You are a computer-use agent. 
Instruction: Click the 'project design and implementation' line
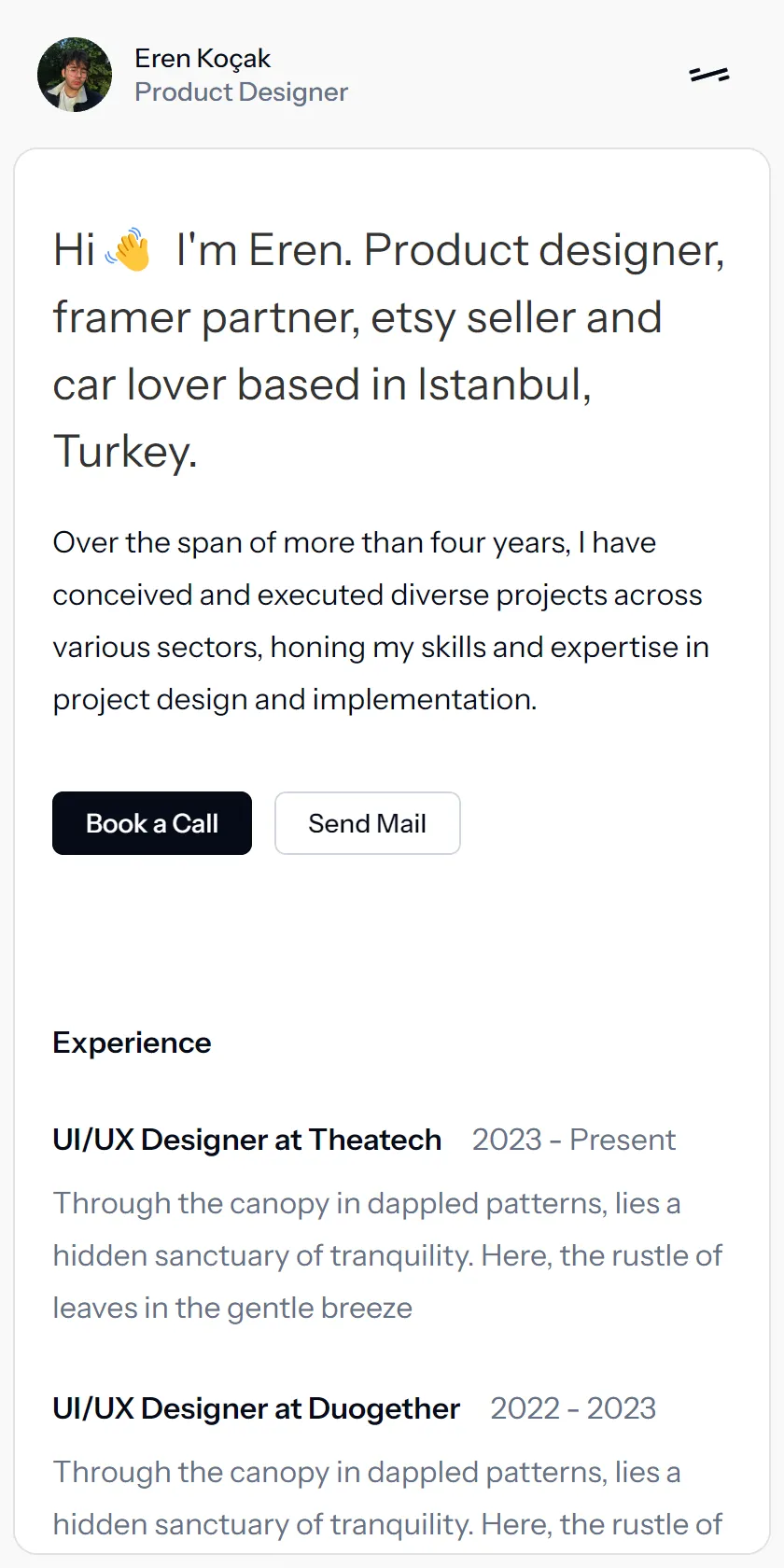click(295, 699)
